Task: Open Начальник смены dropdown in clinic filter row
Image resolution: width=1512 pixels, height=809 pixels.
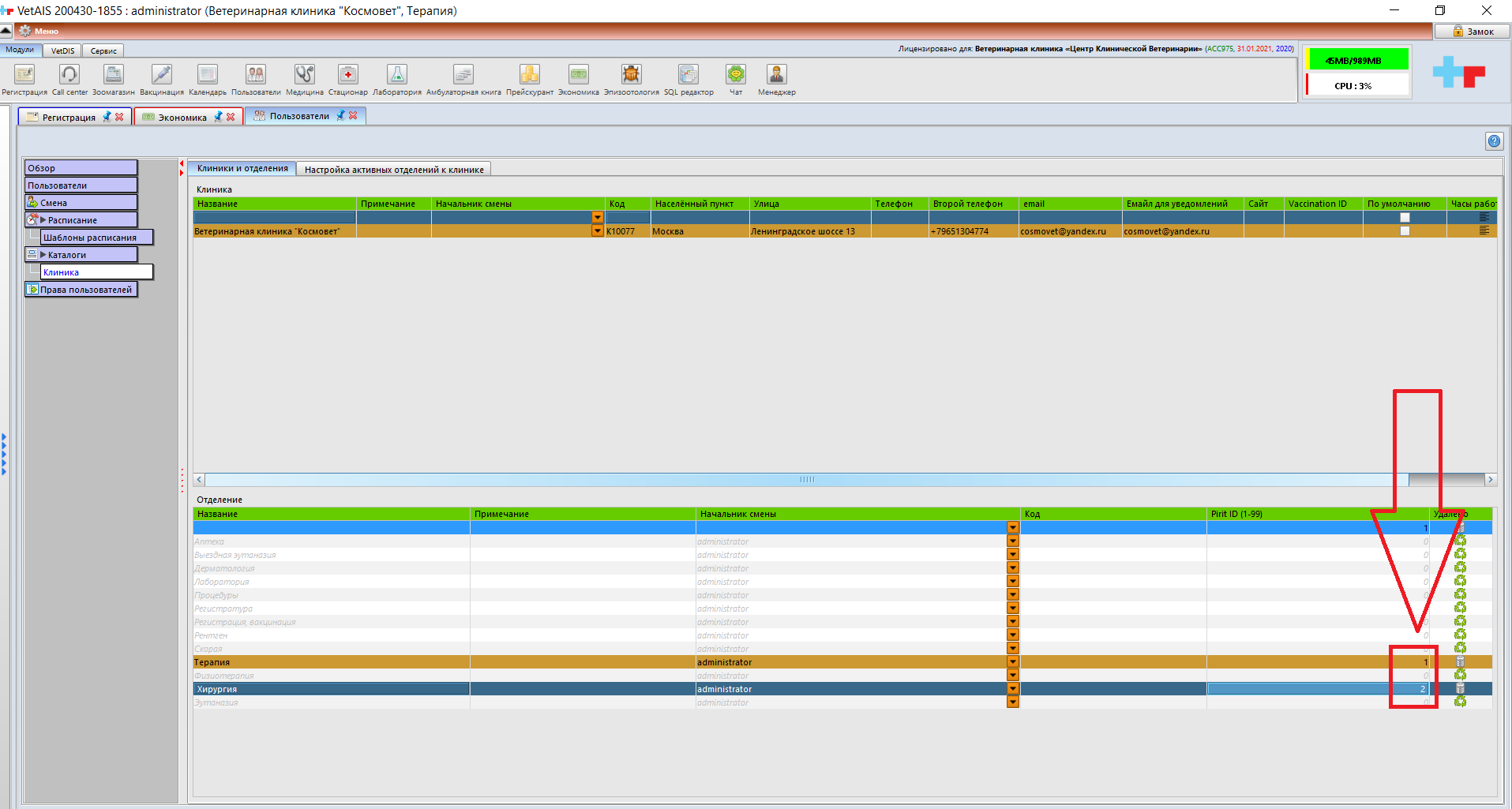Action: 598,218
